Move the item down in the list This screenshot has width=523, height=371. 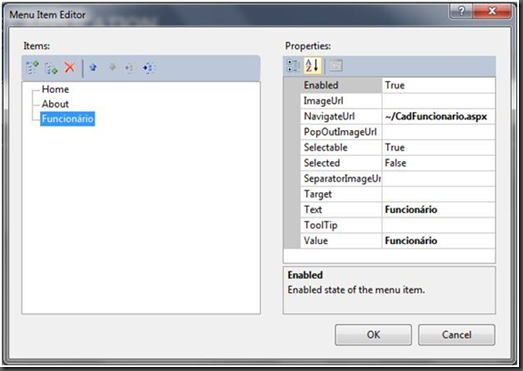click(112, 67)
